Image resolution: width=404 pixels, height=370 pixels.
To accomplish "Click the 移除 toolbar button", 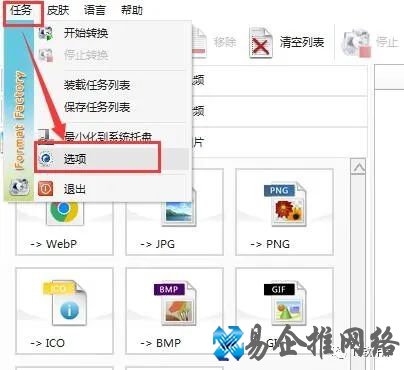I will 215,42.
